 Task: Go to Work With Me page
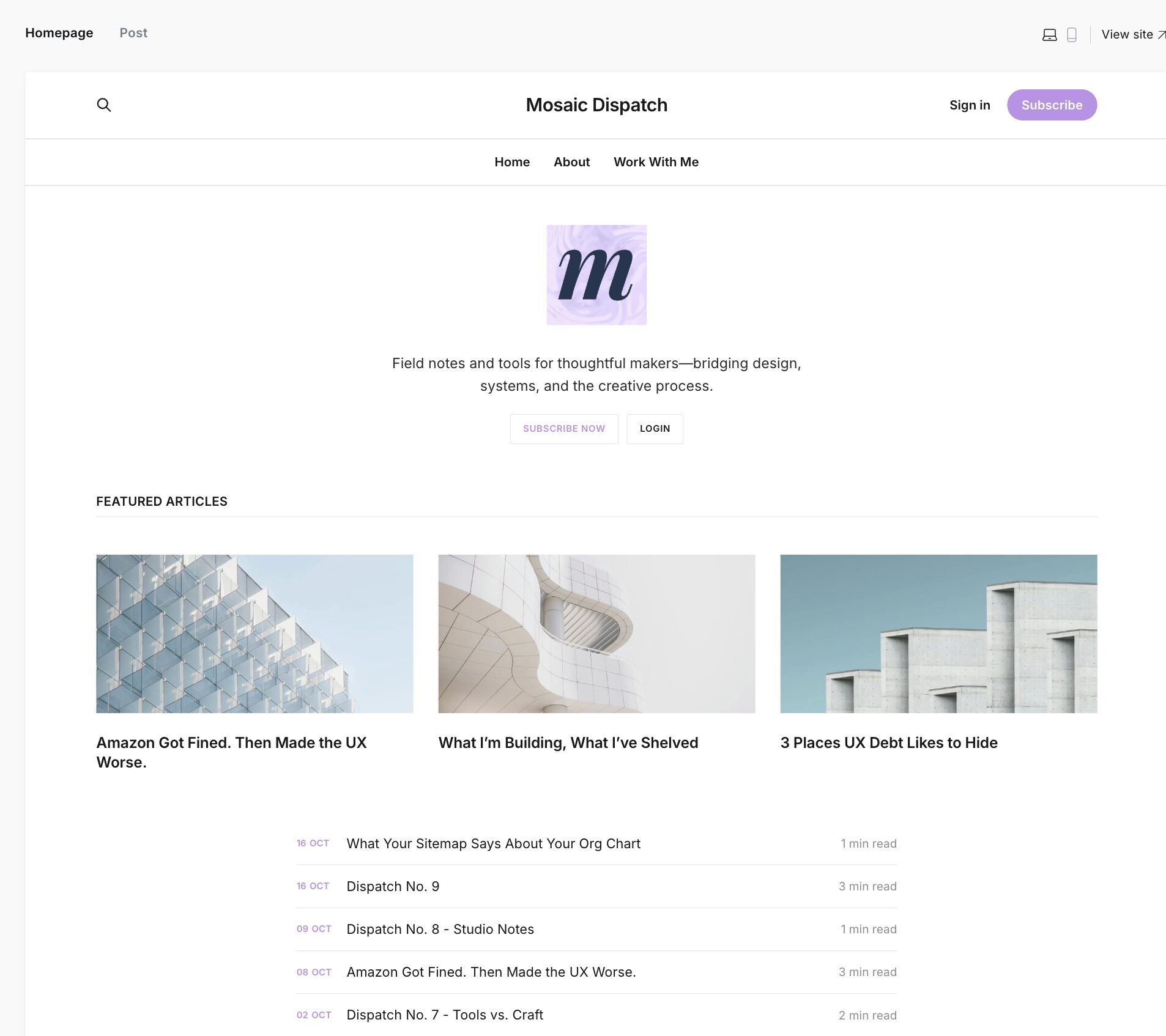[656, 162]
